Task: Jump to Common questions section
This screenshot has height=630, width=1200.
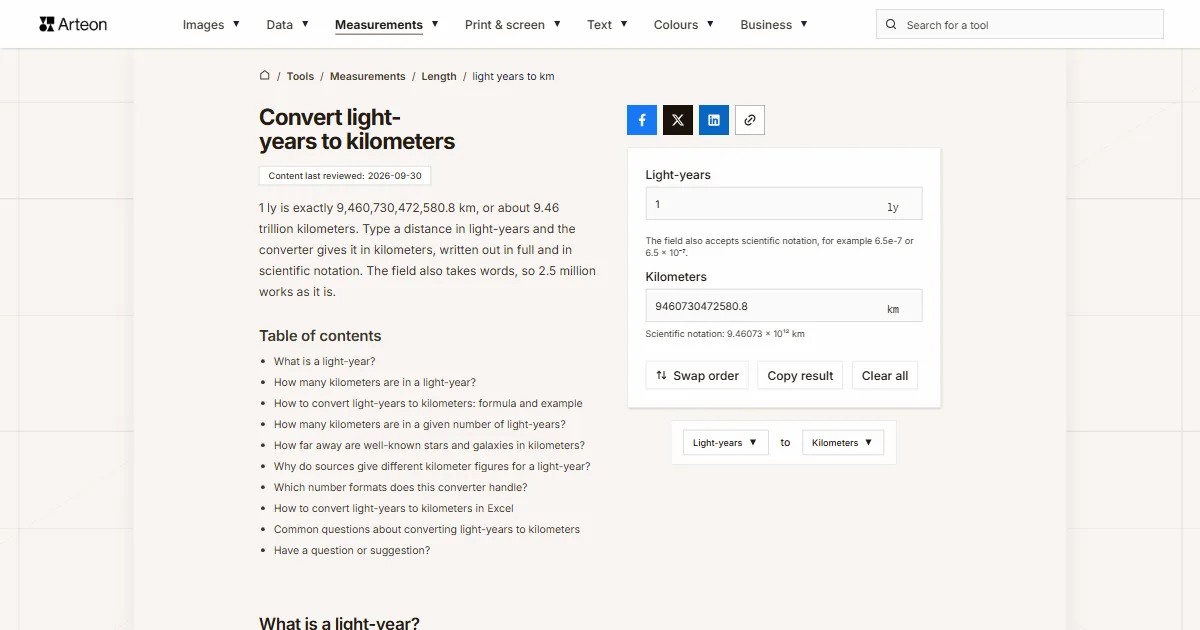Action: (427, 529)
